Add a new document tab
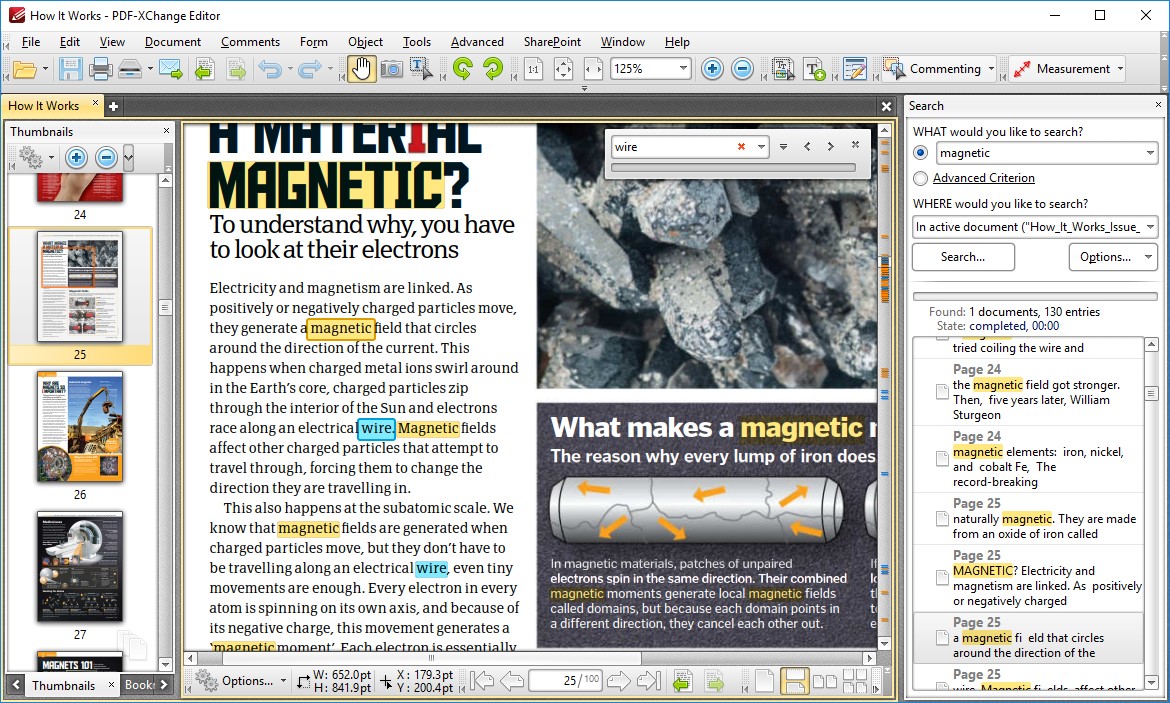This screenshot has height=703, width=1170. pyautogui.click(x=113, y=106)
